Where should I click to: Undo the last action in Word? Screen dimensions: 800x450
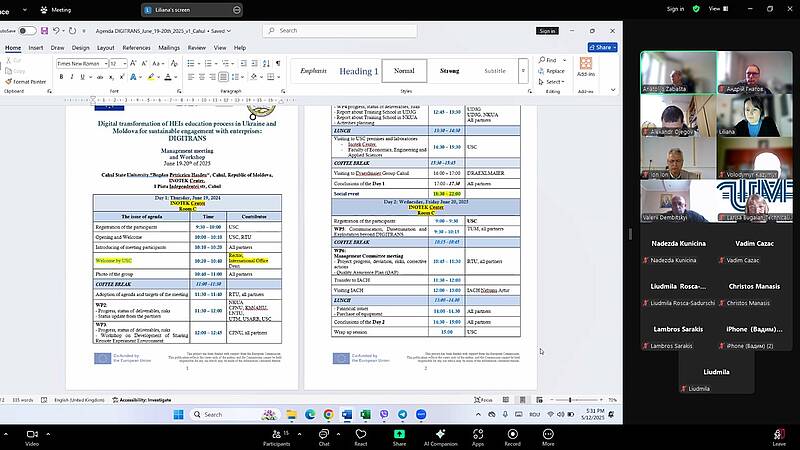(56, 31)
